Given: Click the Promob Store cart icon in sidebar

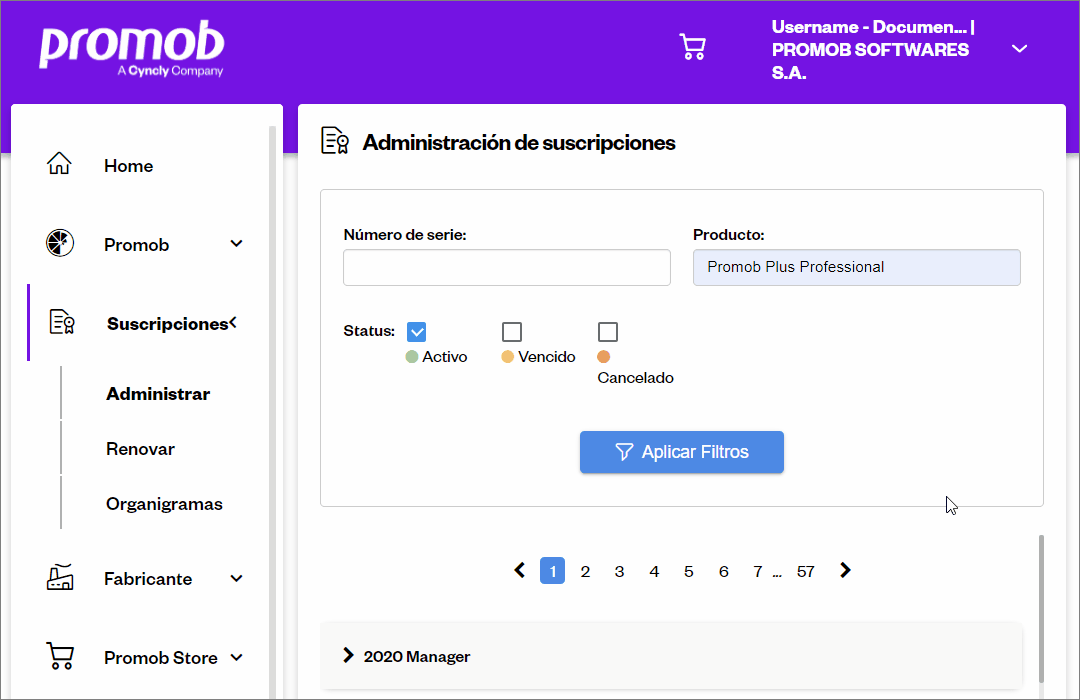Looking at the screenshot, I should point(60,656).
